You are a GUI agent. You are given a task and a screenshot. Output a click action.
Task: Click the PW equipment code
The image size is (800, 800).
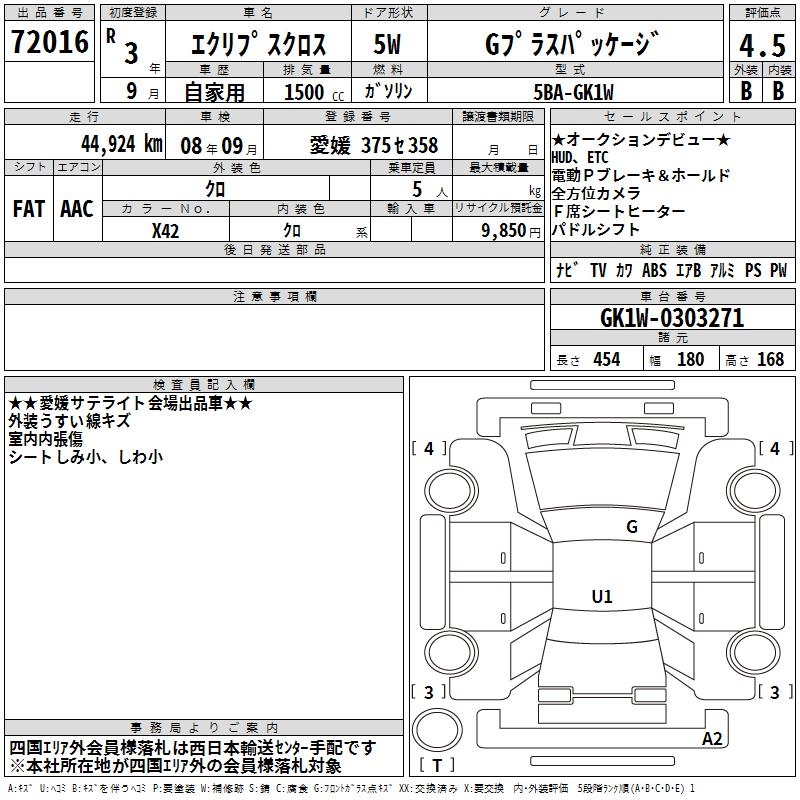[x=779, y=270]
